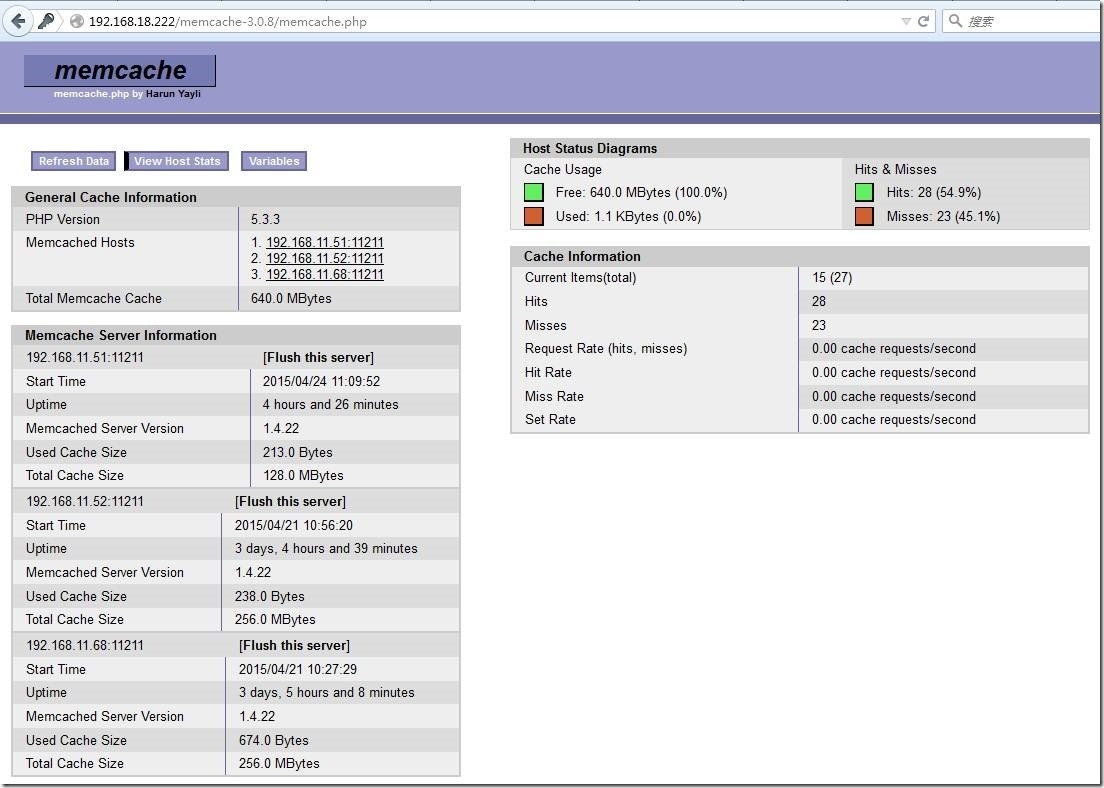The width and height of the screenshot is (1104, 788).
Task: Open the address bar history dropdown arrow
Action: 906,22
